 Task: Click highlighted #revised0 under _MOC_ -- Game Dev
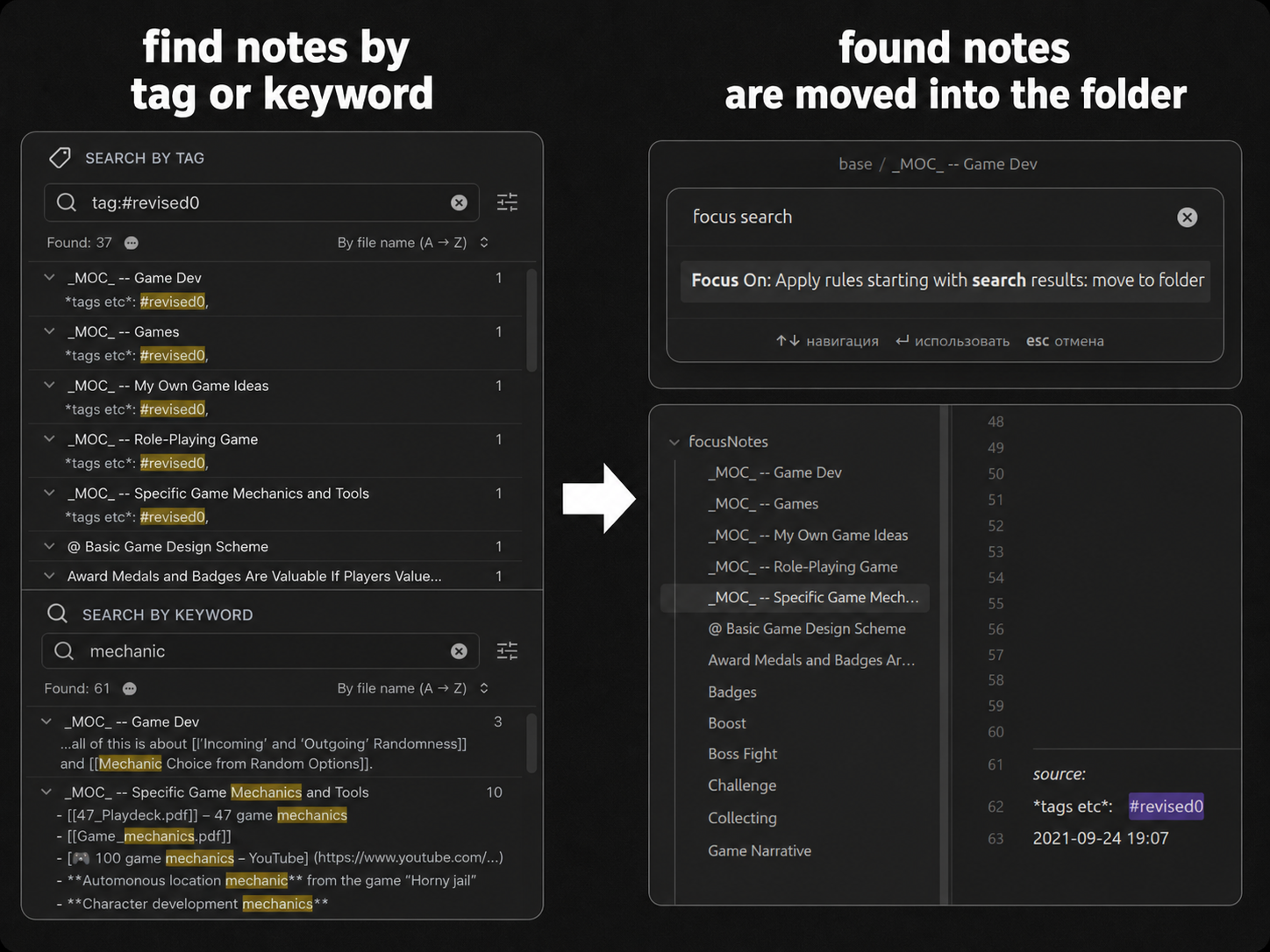coord(173,302)
